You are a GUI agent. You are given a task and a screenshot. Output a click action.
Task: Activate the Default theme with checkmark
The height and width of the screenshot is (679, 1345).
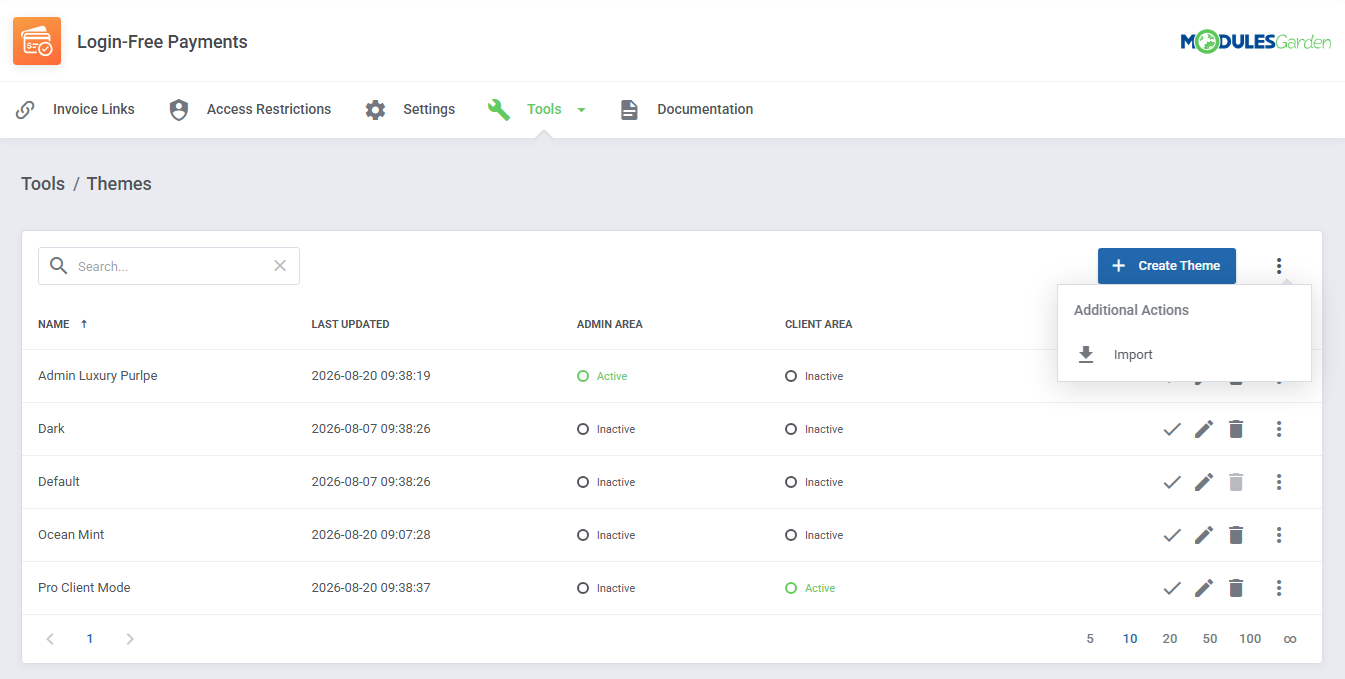tap(1172, 482)
